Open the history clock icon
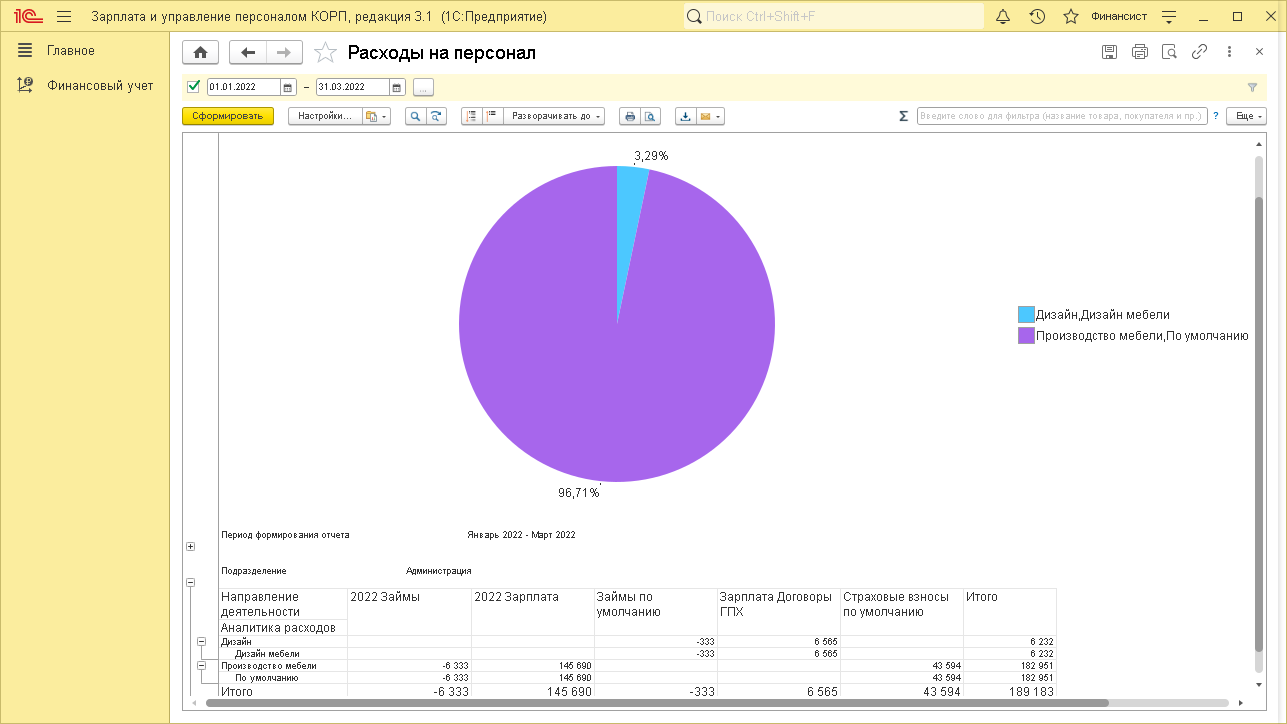The width and height of the screenshot is (1287, 724). pos(1037,16)
